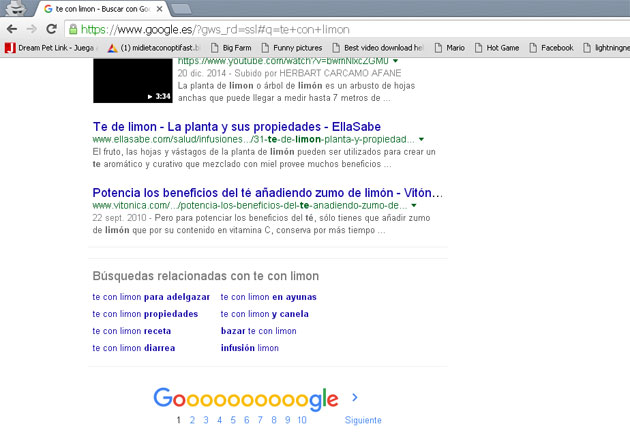
Task: Go to results page 5
Action: click(233, 420)
